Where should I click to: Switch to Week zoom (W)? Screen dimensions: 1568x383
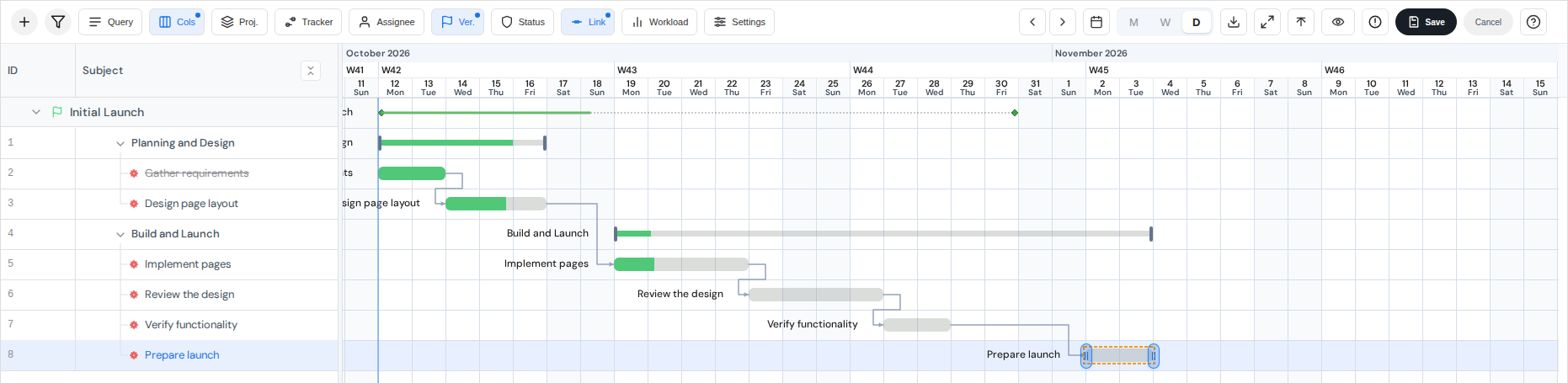1165,22
